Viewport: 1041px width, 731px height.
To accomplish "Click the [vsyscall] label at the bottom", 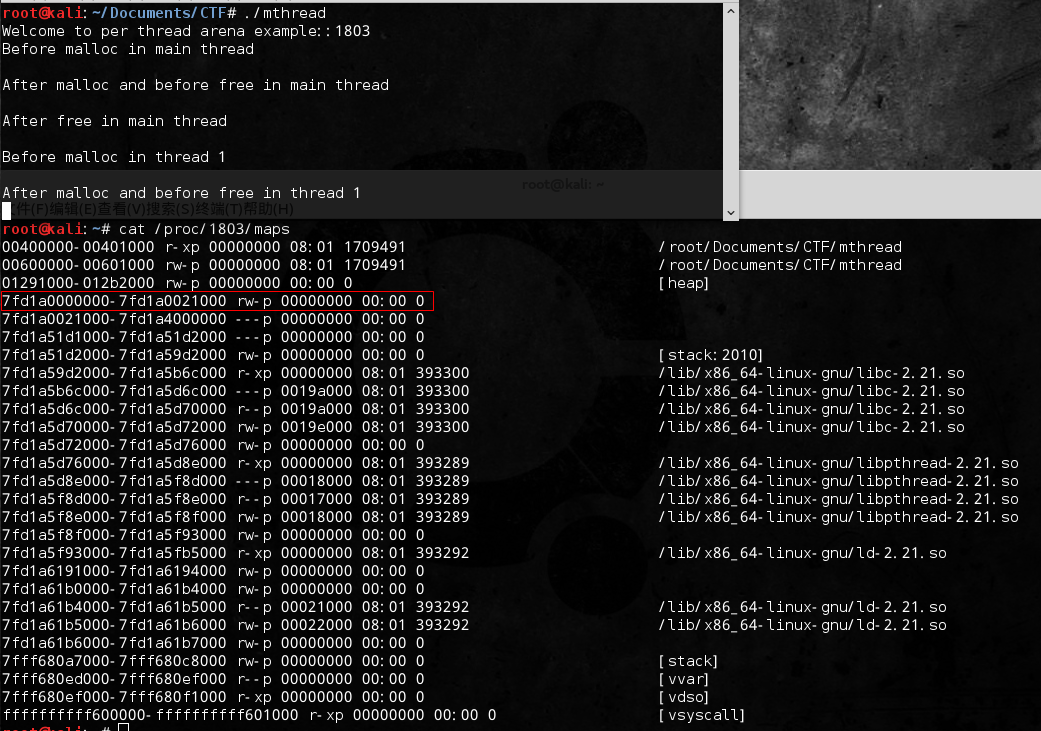I will [701, 715].
